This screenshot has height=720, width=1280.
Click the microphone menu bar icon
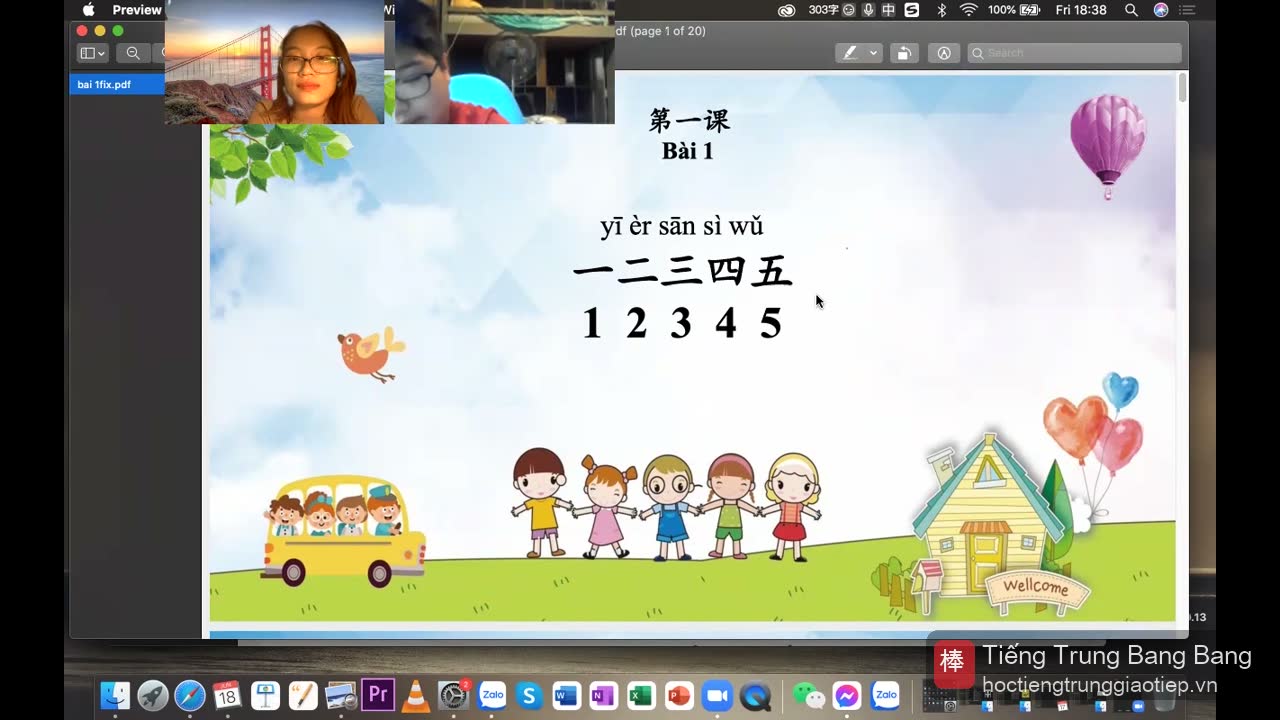pos(868,10)
